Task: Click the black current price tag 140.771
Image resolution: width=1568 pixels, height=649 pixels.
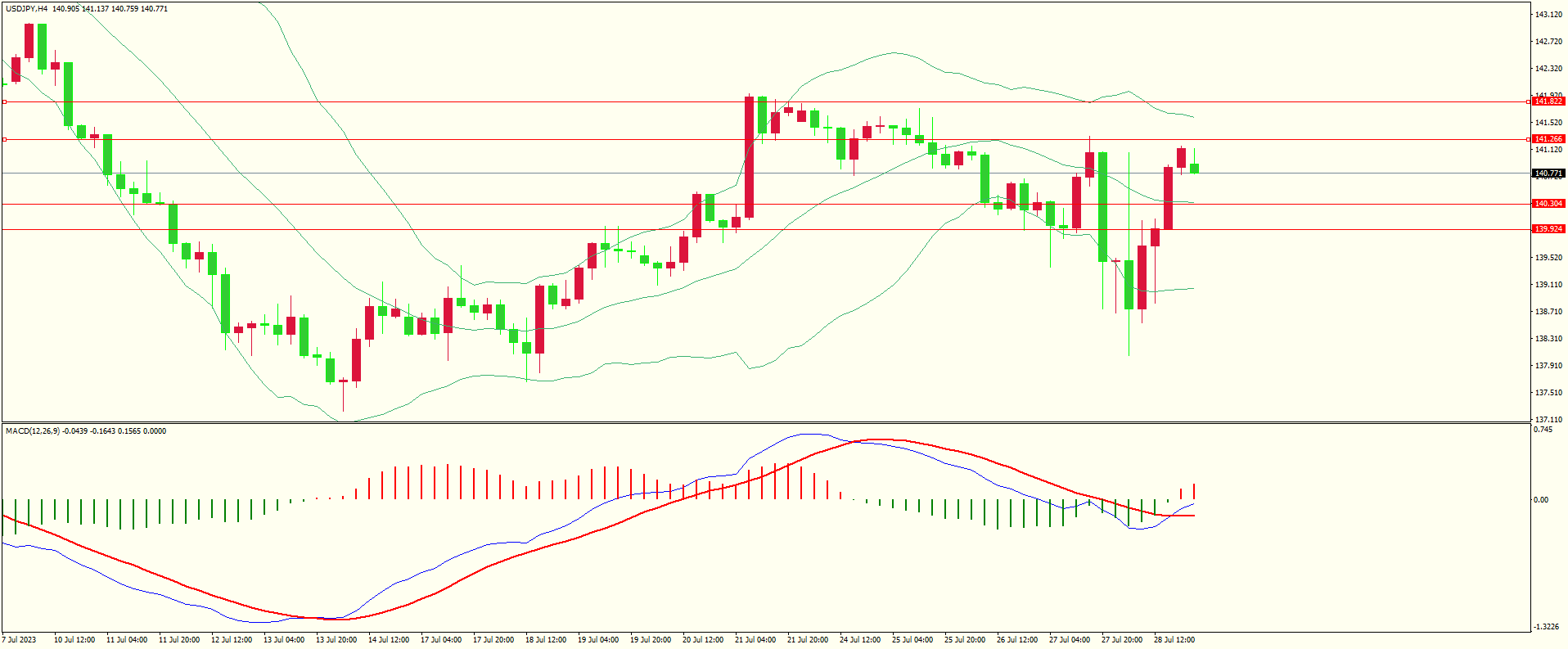Action: [x=1548, y=174]
